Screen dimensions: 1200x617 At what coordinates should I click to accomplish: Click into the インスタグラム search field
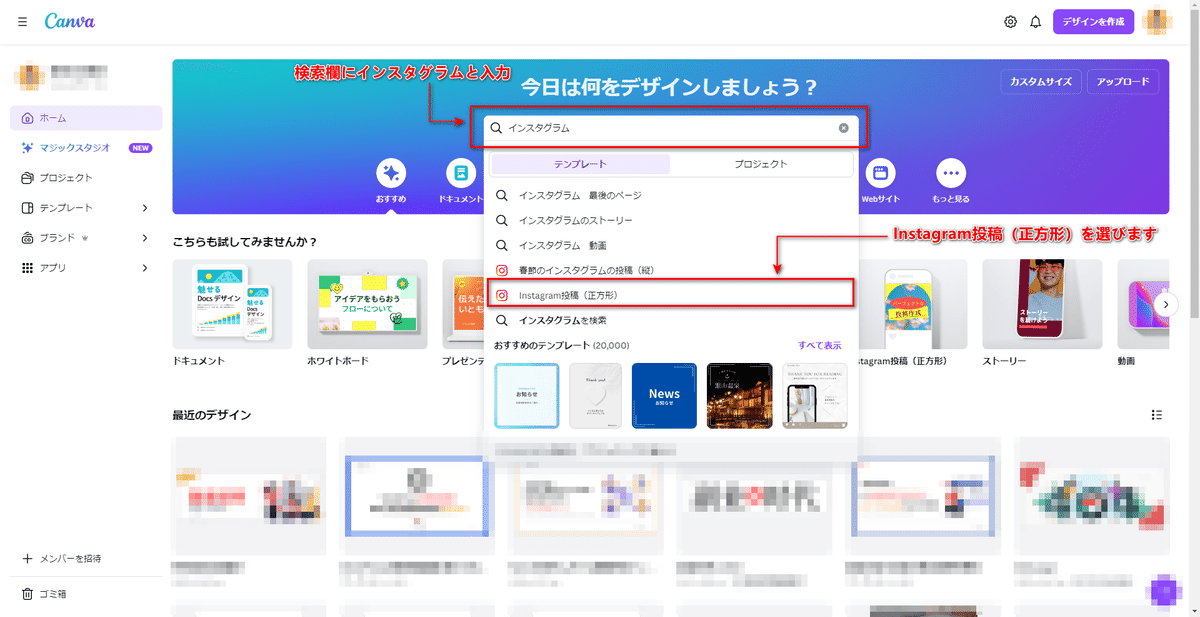[670, 128]
